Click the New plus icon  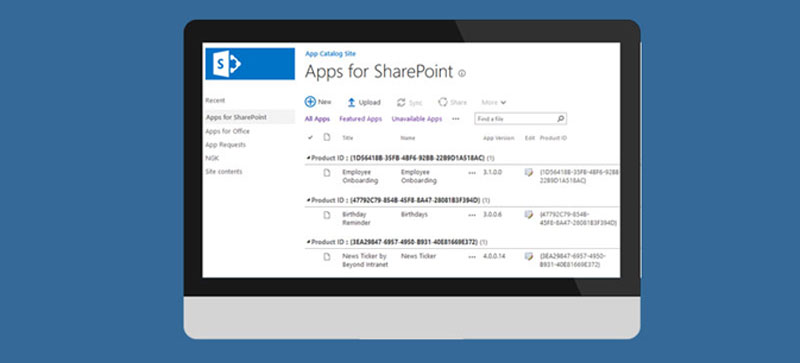(x=310, y=102)
